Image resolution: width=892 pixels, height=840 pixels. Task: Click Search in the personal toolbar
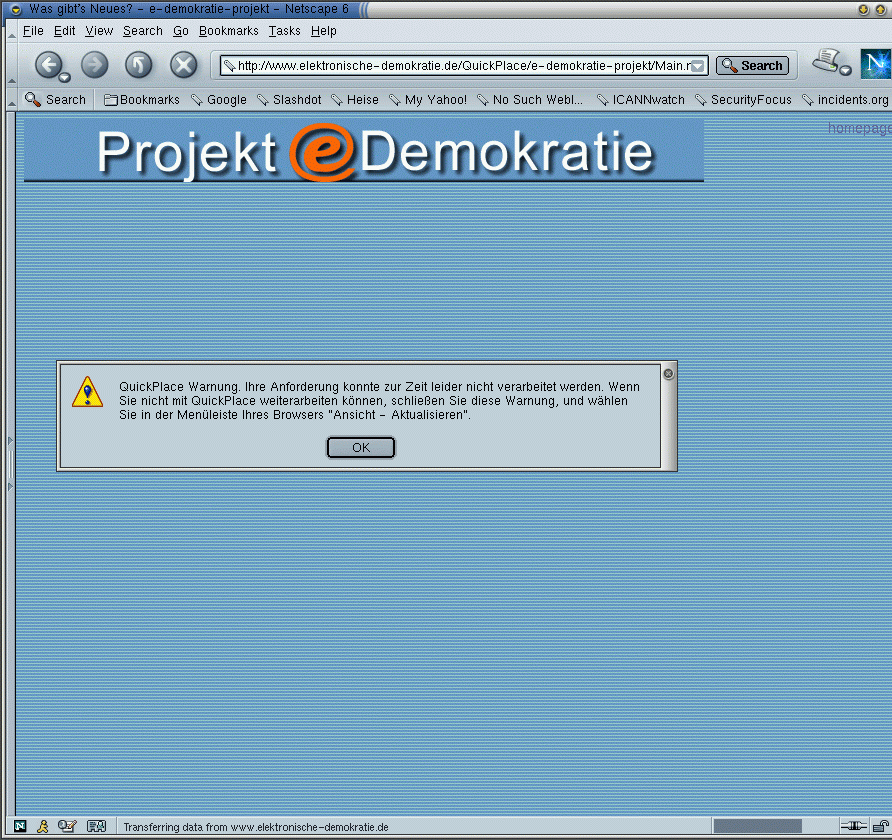[55, 100]
